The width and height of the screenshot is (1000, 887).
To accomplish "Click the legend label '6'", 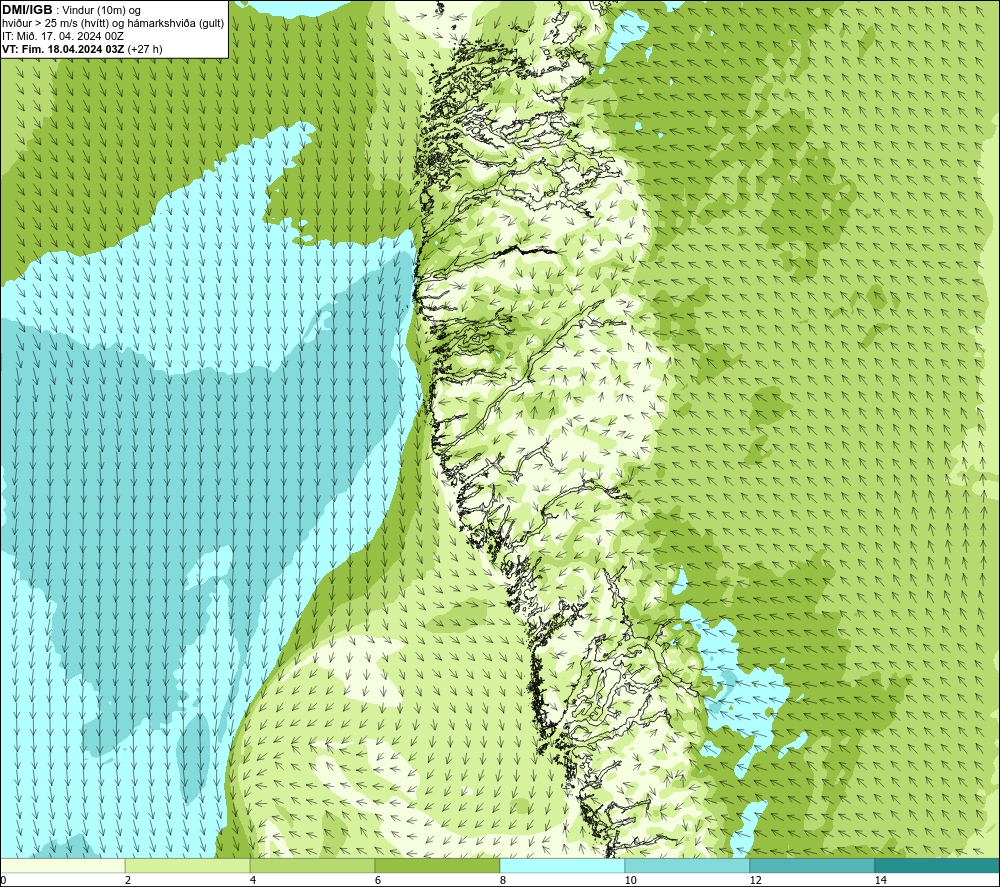I will (378, 881).
